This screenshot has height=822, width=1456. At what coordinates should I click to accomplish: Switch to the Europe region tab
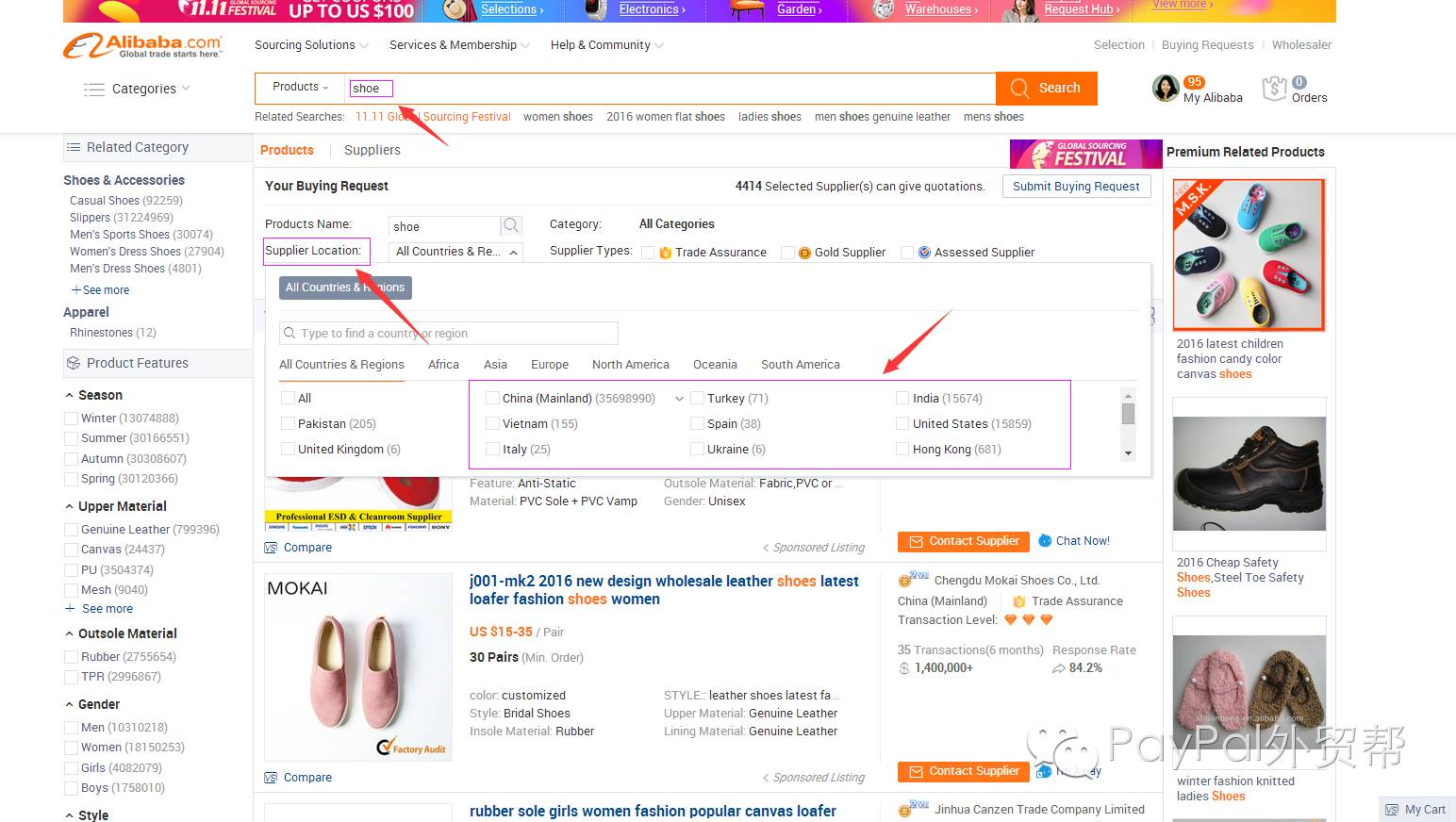[x=550, y=365]
